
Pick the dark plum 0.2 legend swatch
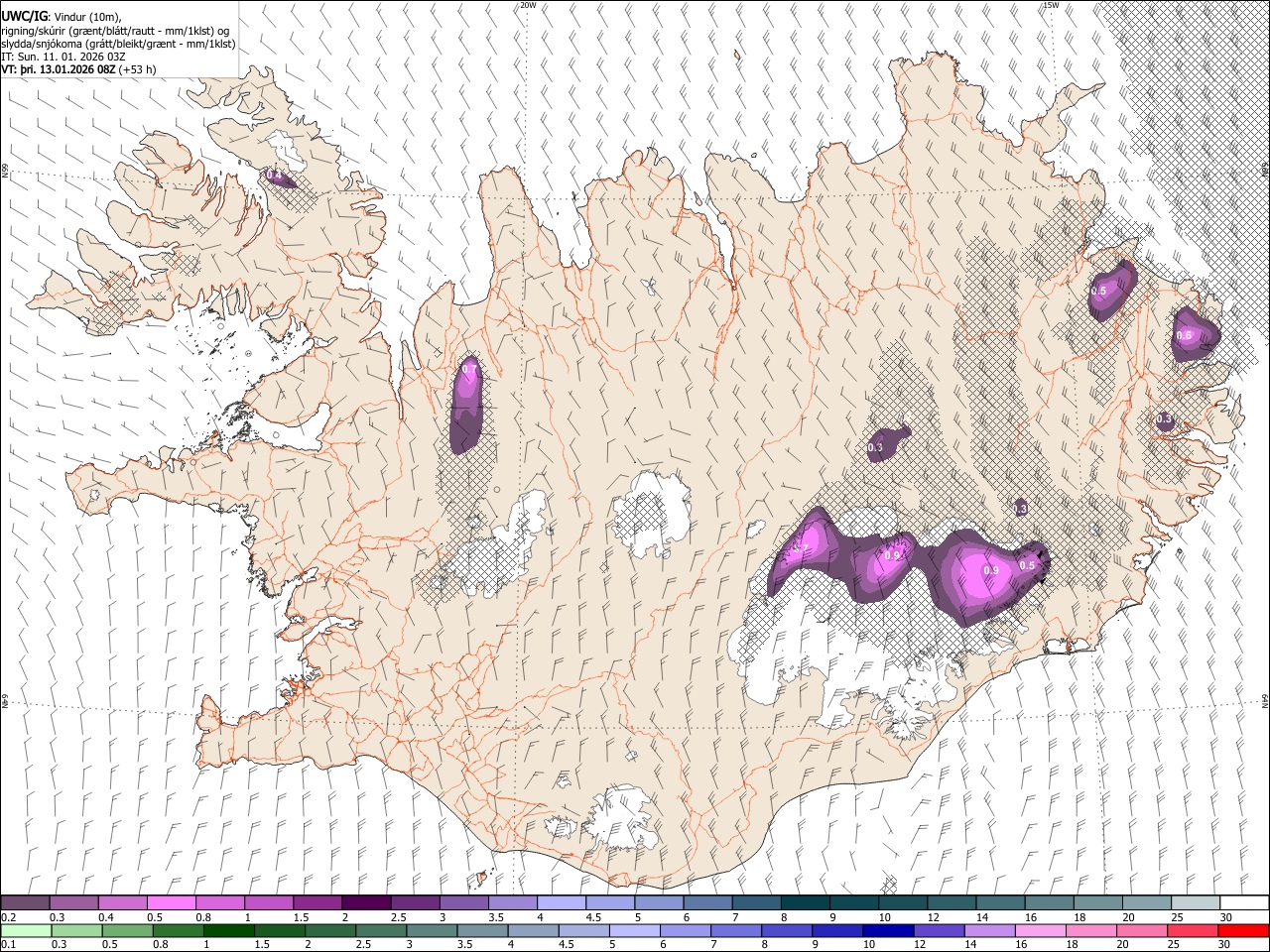click(26, 903)
